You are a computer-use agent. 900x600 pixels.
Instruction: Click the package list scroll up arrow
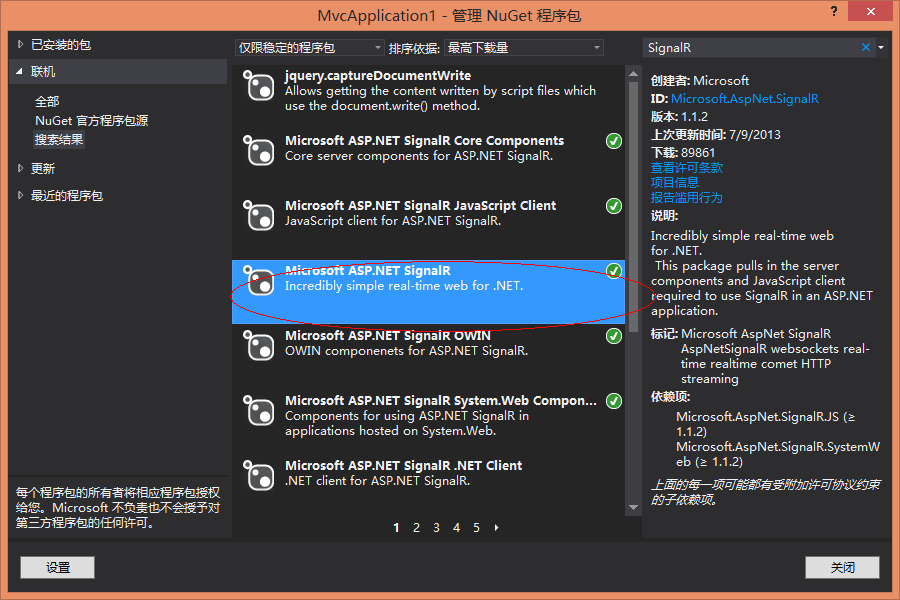coord(634,73)
